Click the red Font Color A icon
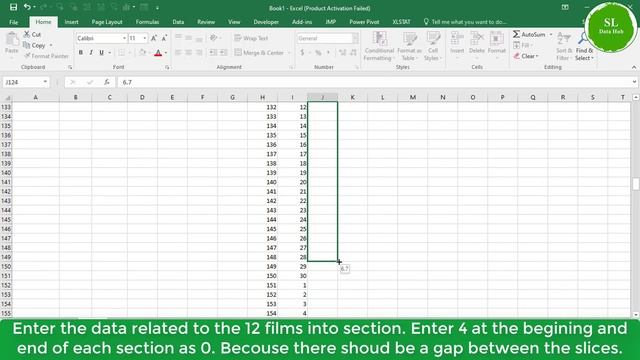Viewport: 640px width, 360px height. coord(158,53)
